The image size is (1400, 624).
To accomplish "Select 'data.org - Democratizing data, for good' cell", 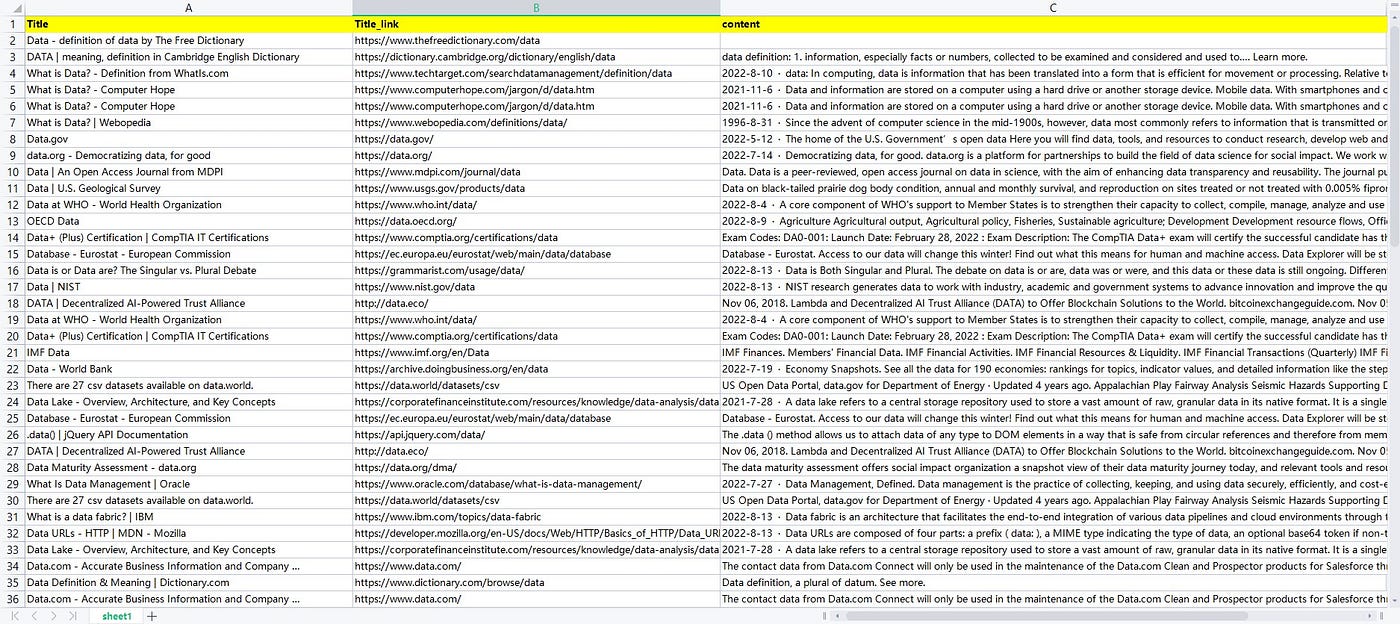I will click(x=189, y=156).
